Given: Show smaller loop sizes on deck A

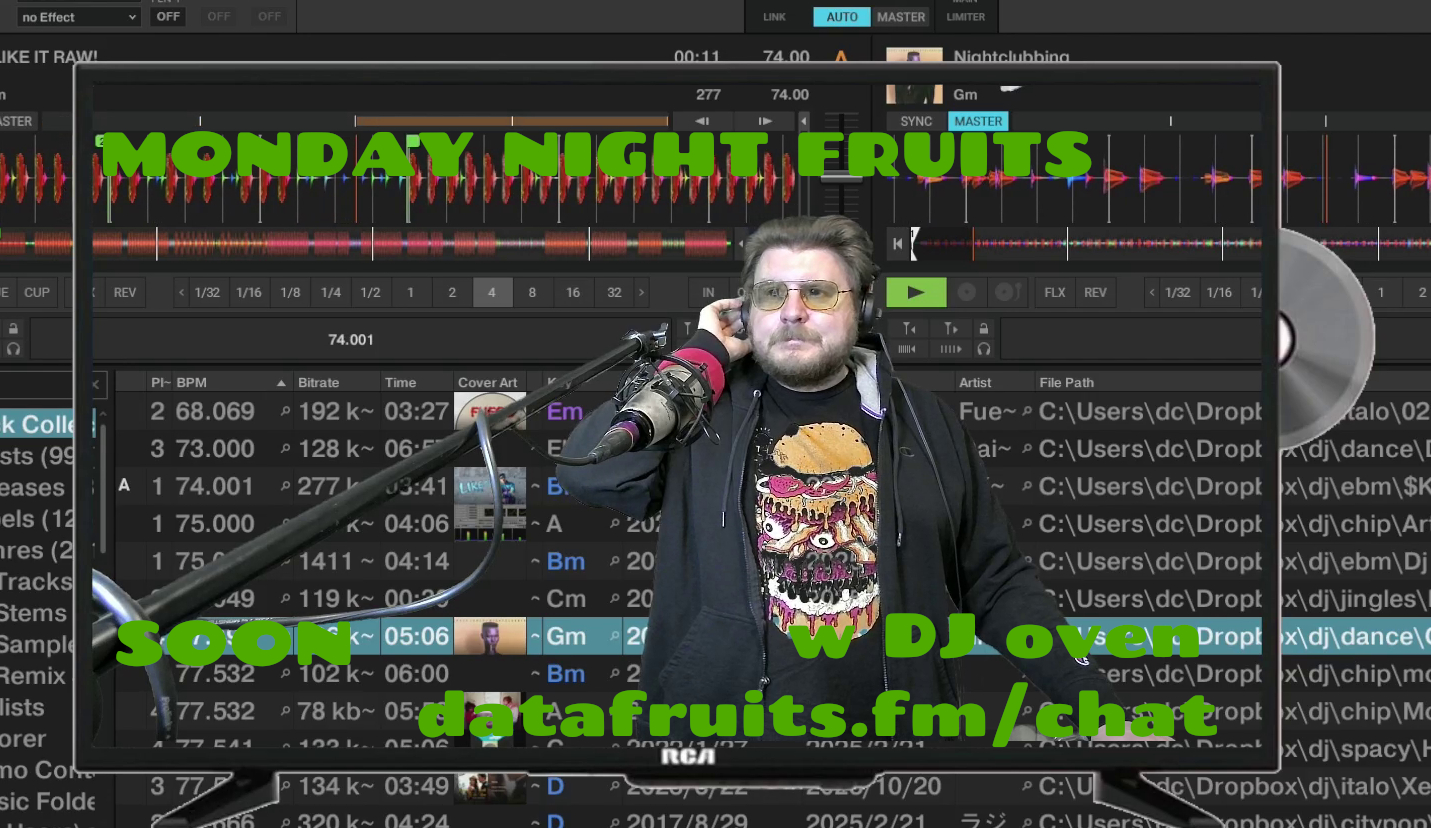Looking at the screenshot, I should tap(181, 293).
